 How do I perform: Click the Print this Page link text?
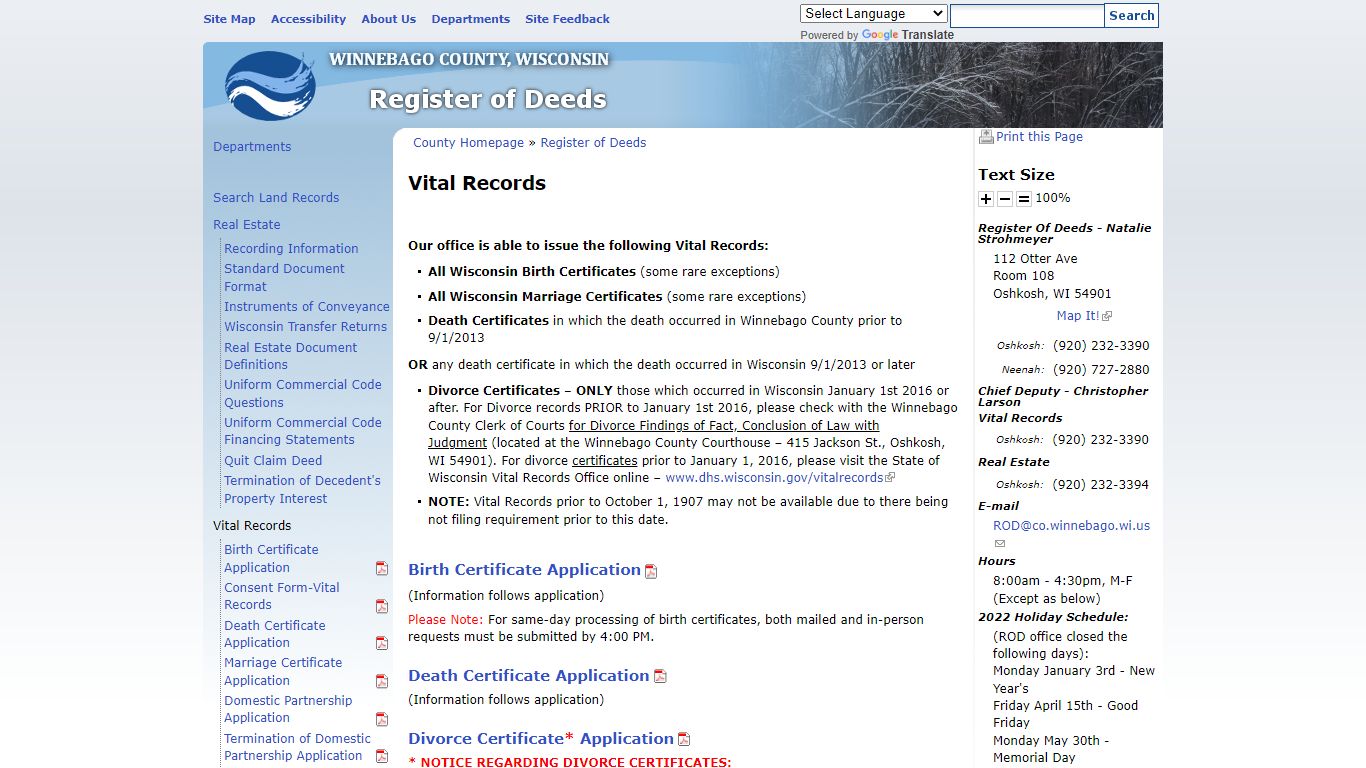1039,137
